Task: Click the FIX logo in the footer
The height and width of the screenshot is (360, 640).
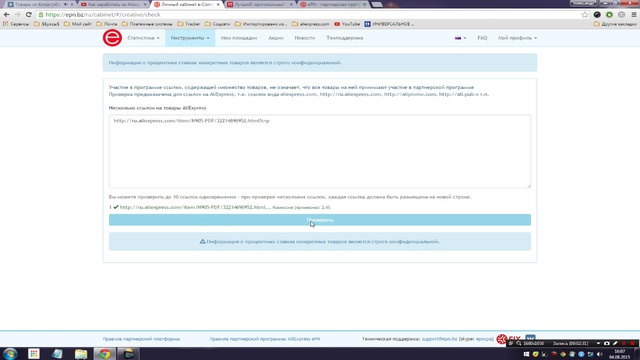Action: tap(509, 339)
